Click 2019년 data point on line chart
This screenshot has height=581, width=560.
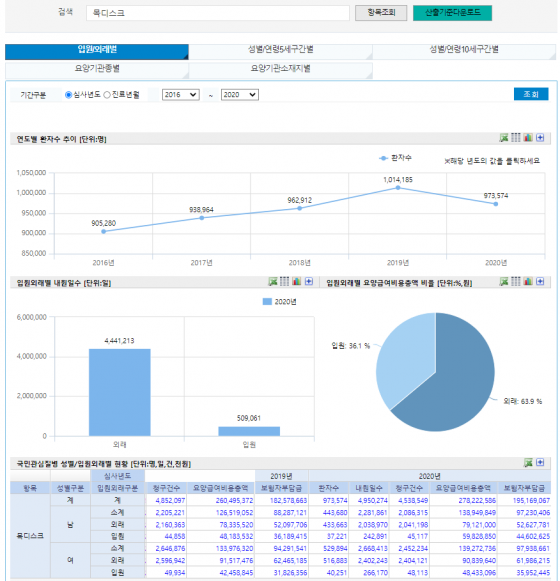(x=398, y=188)
